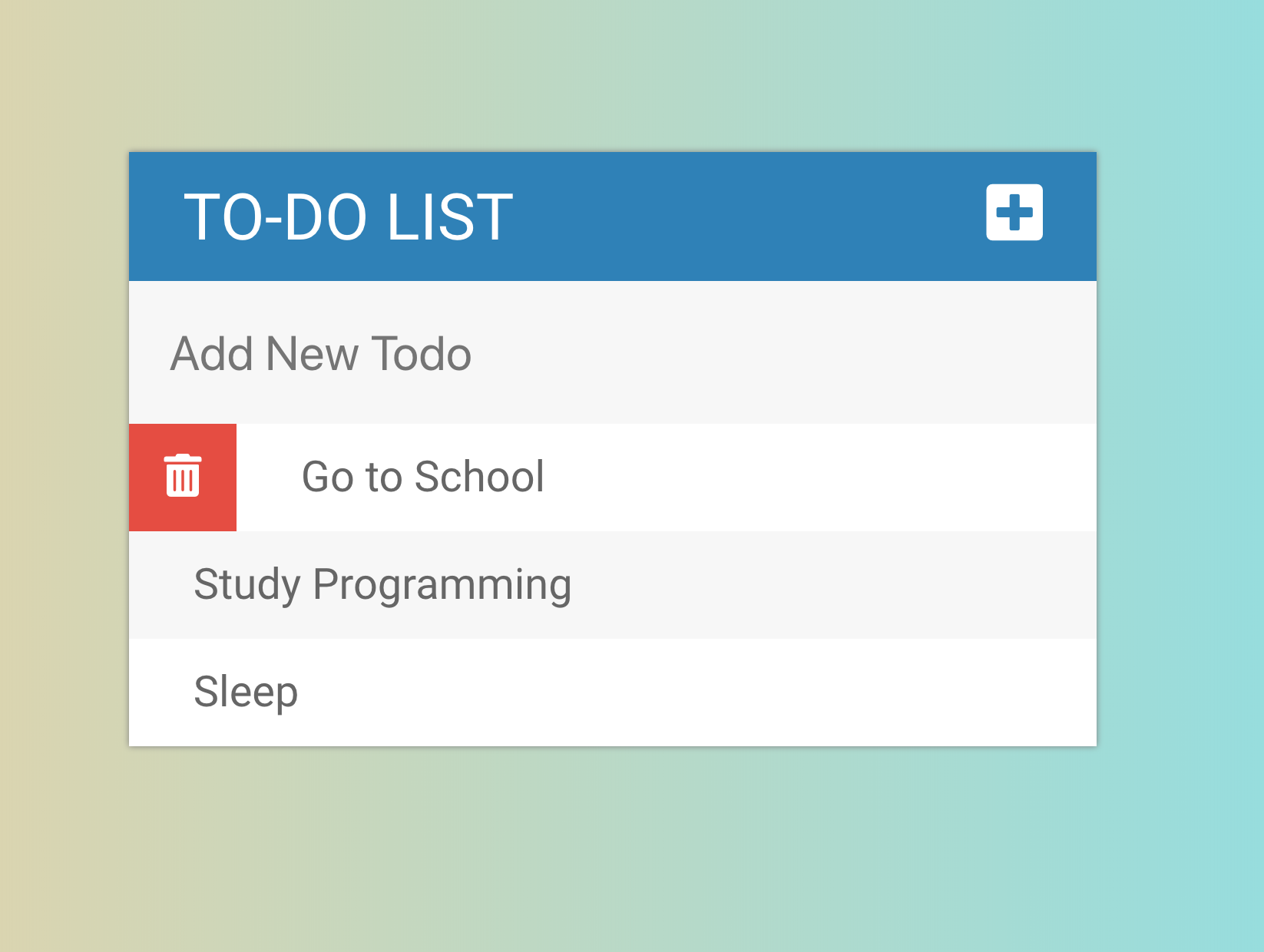Image resolution: width=1264 pixels, height=952 pixels.
Task: Remove first todo with the trash button
Action: click(x=183, y=477)
